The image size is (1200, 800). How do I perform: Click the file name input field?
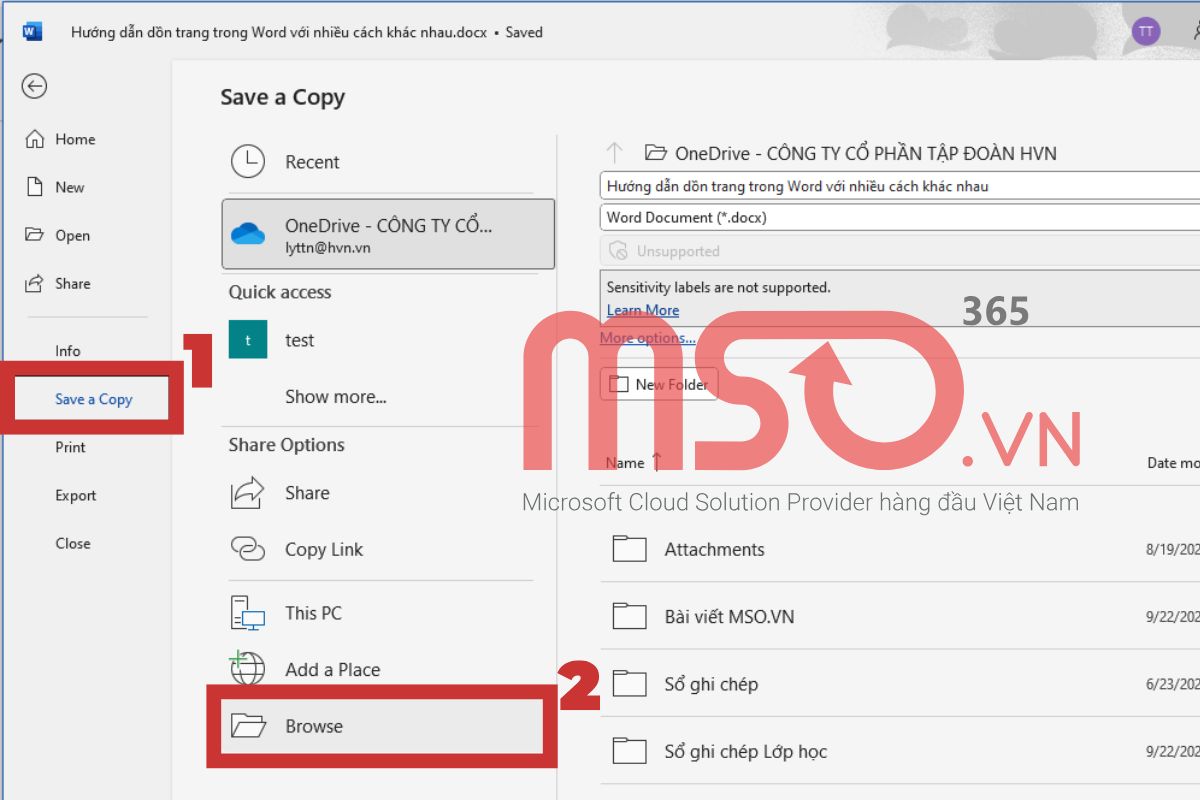coord(900,186)
